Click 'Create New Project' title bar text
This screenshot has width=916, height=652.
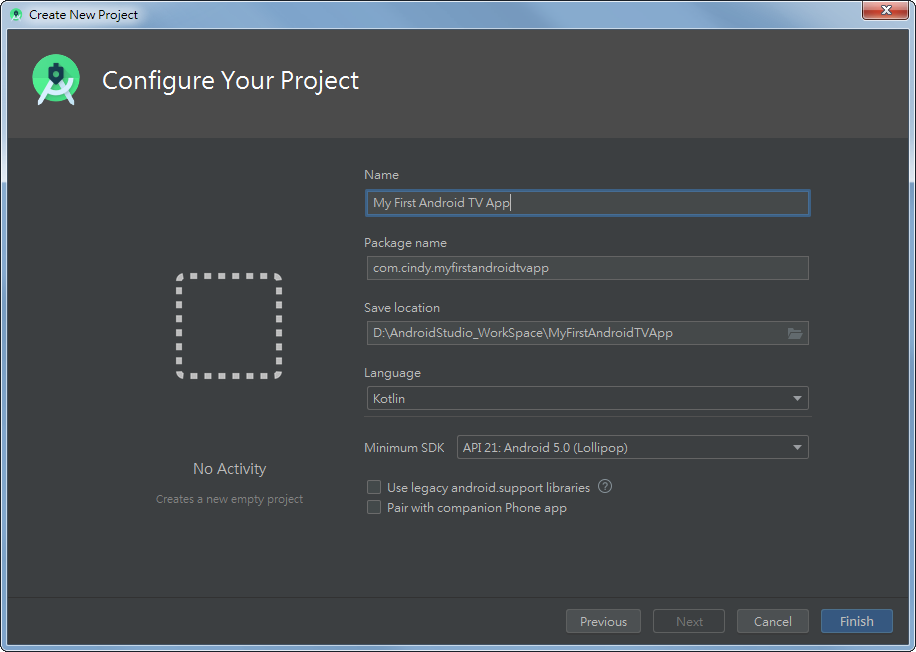click(84, 15)
